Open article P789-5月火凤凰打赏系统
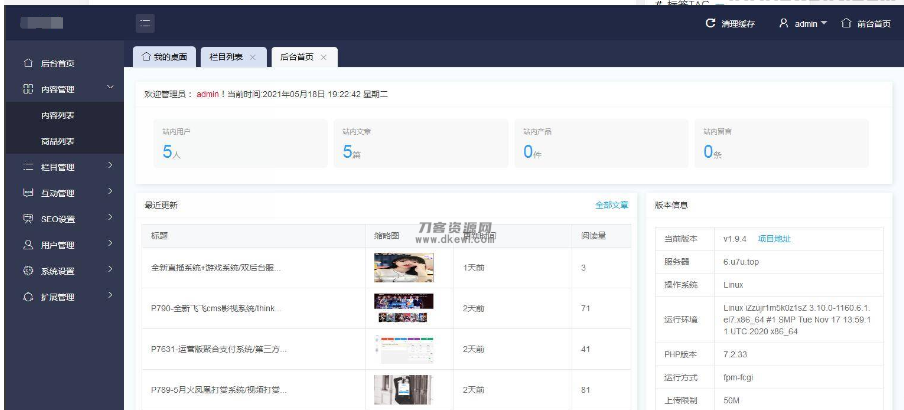 tap(219, 390)
